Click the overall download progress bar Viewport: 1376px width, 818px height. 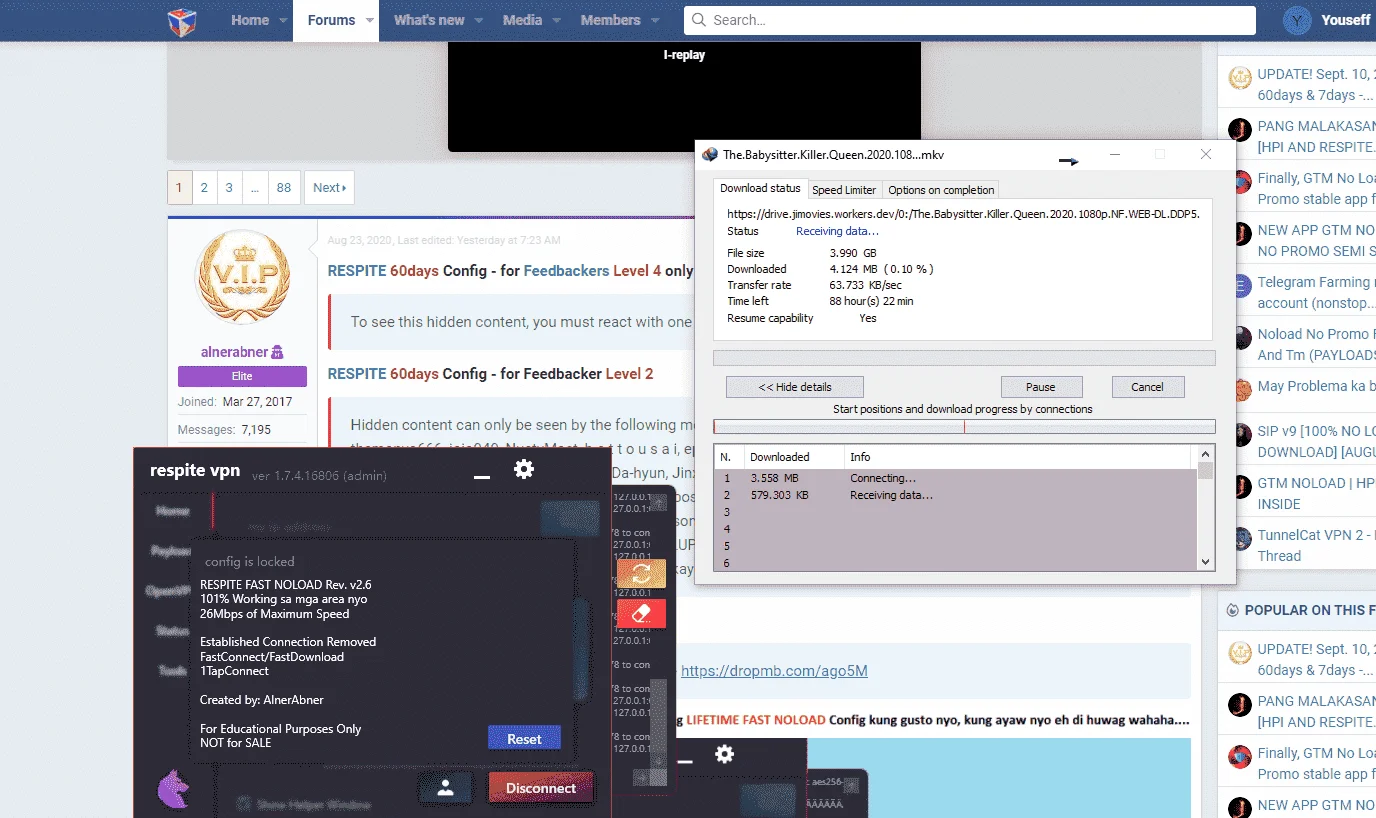(964, 358)
